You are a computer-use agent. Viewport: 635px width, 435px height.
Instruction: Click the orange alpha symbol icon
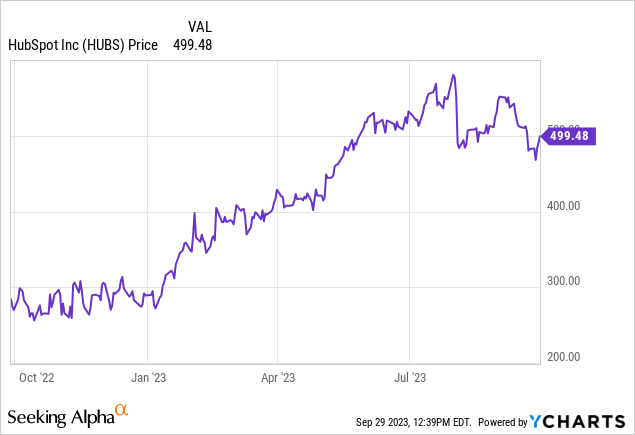point(121,409)
